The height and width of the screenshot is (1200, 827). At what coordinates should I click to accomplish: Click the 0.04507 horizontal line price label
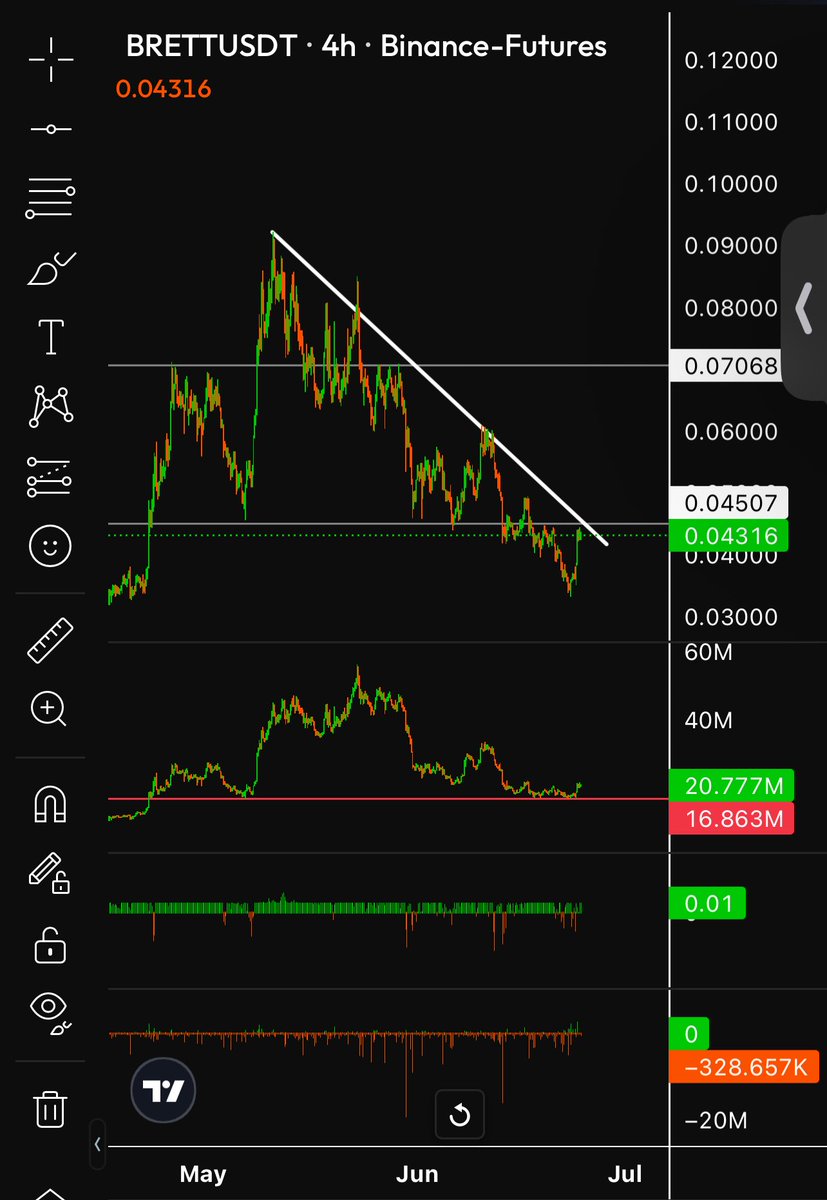731,502
